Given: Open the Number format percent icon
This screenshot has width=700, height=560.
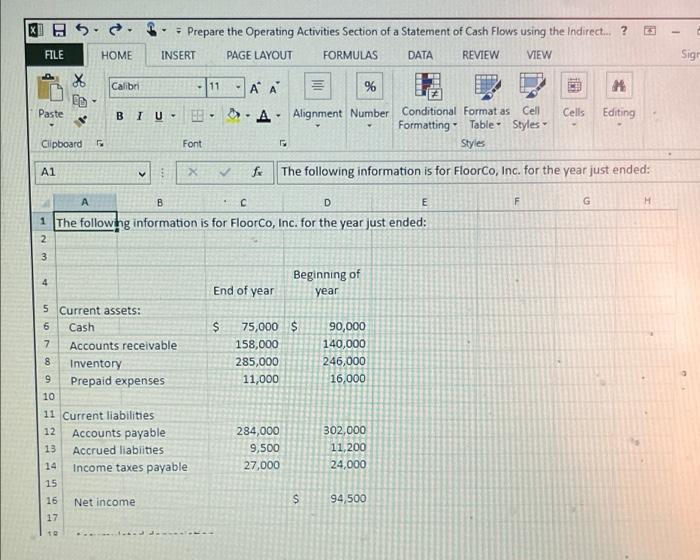Looking at the screenshot, I should pos(370,86).
